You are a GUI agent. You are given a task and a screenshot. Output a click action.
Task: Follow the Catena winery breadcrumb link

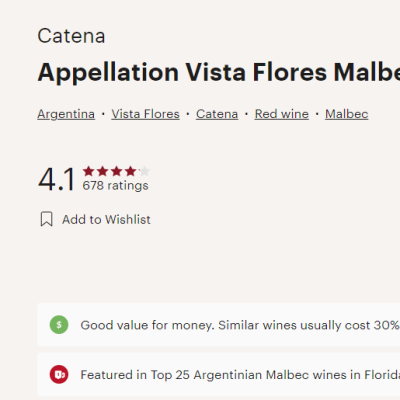(x=217, y=114)
